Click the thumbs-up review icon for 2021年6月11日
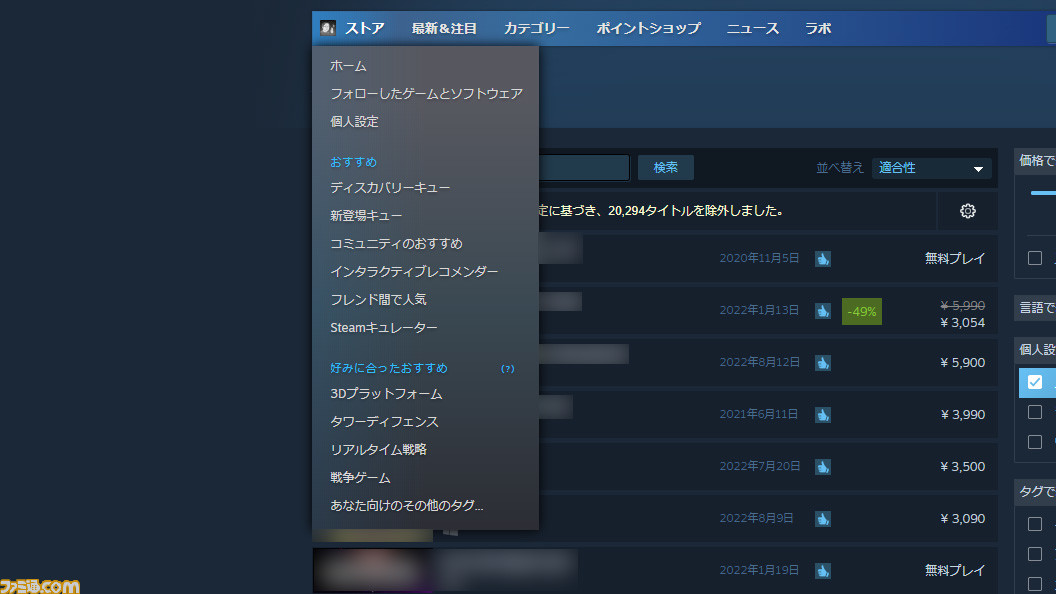Viewport: 1056px width, 594px height. 823,415
